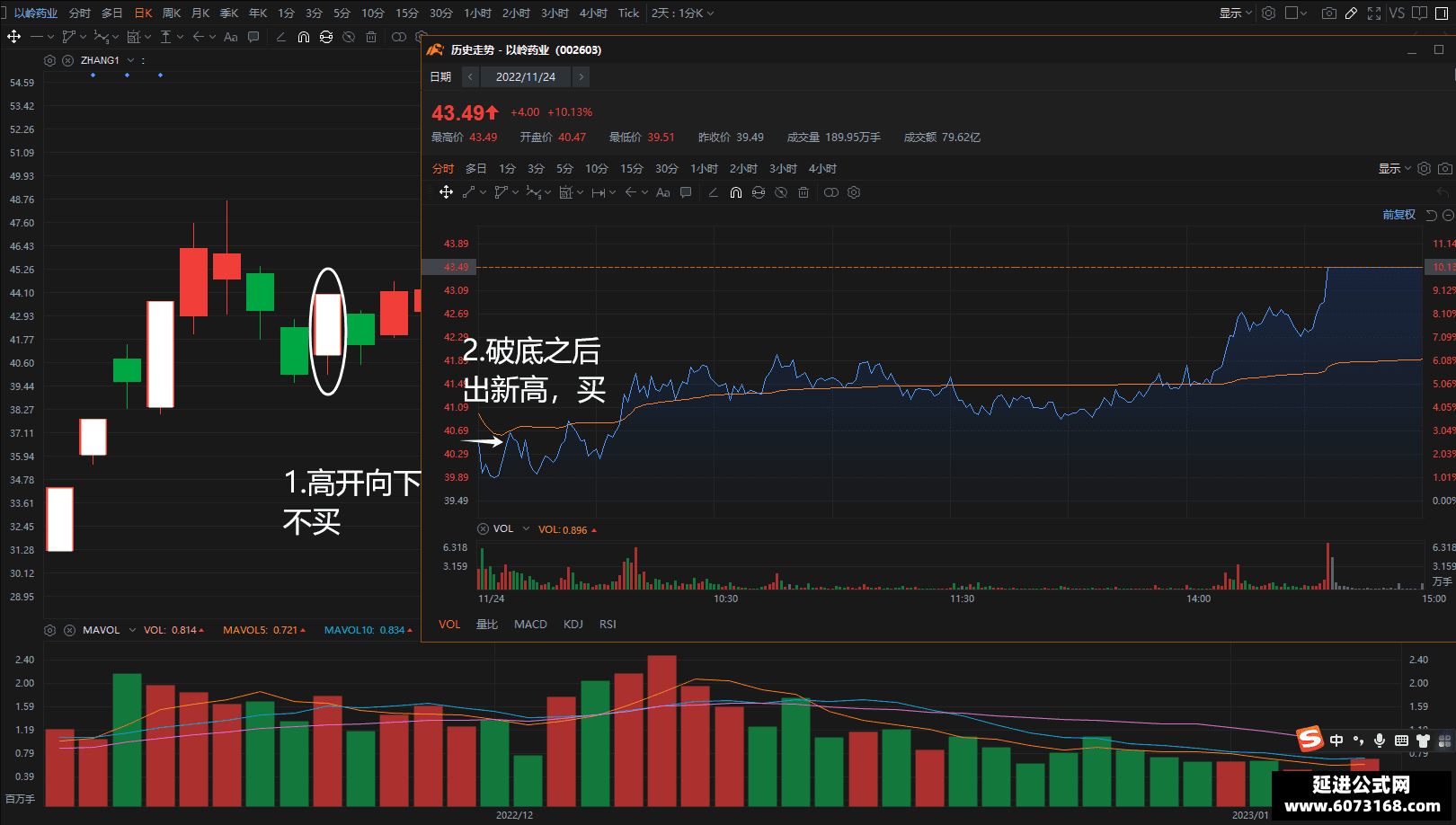The image size is (1456, 825).
Task: Select the pencil drawing tool in top bar
Action: [x=1351, y=13]
